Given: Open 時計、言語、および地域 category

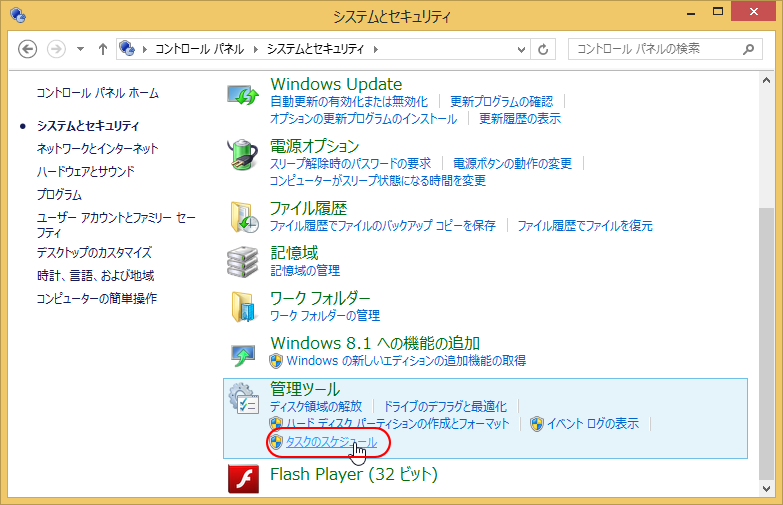Looking at the screenshot, I should tap(95, 276).
